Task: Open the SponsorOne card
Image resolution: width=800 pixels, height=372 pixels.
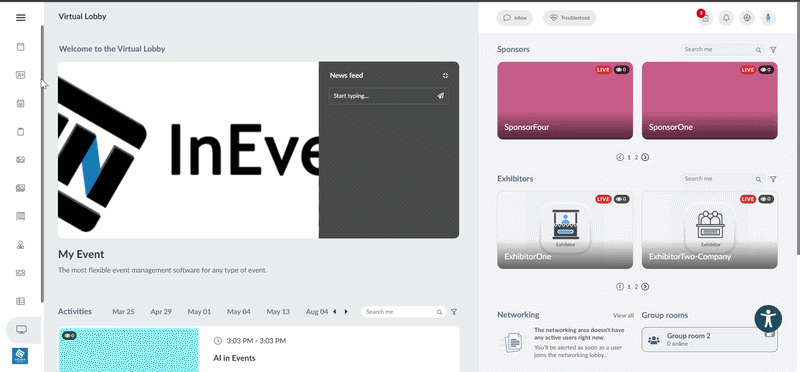Action: point(710,101)
